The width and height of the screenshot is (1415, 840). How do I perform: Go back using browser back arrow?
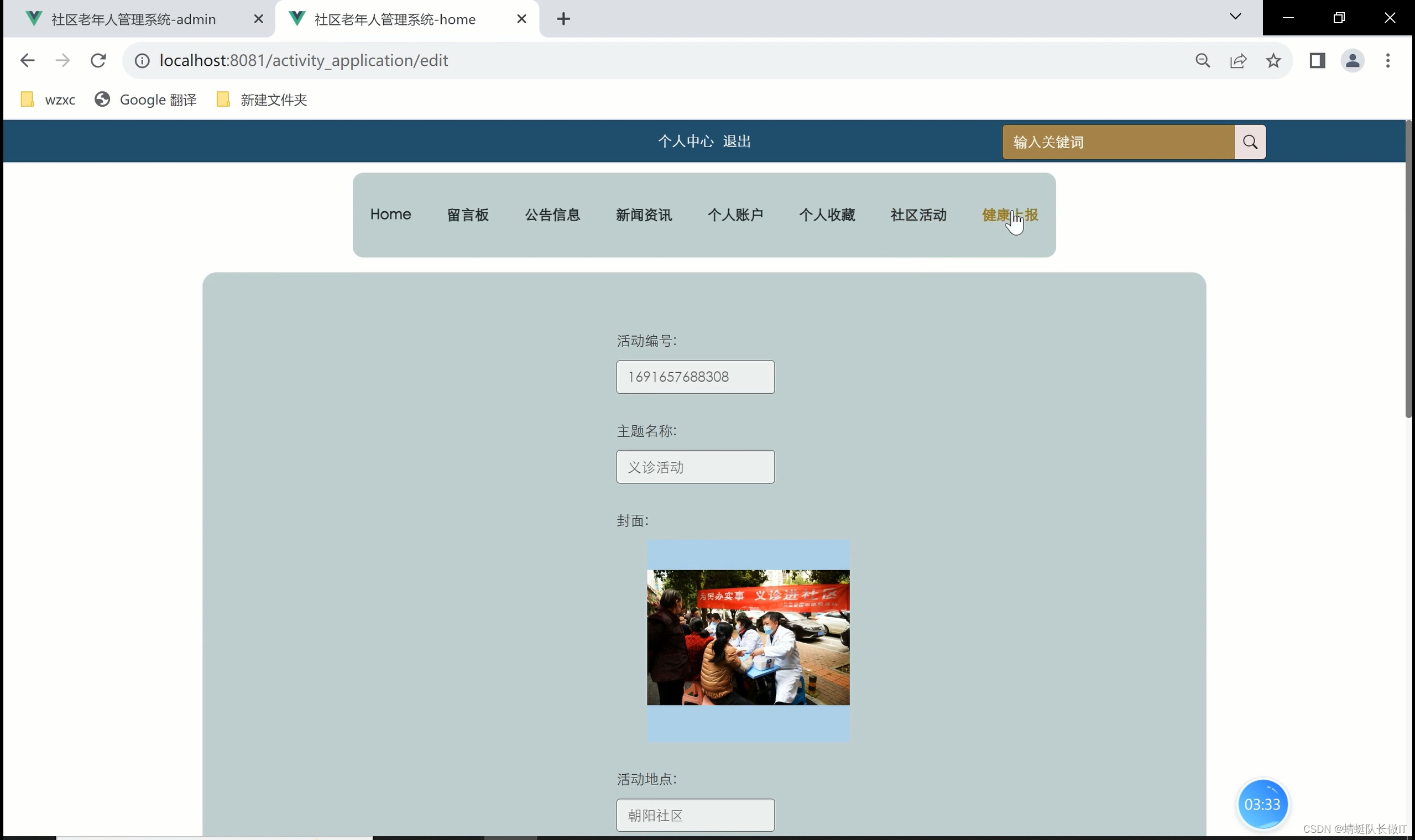coord(27,61)
